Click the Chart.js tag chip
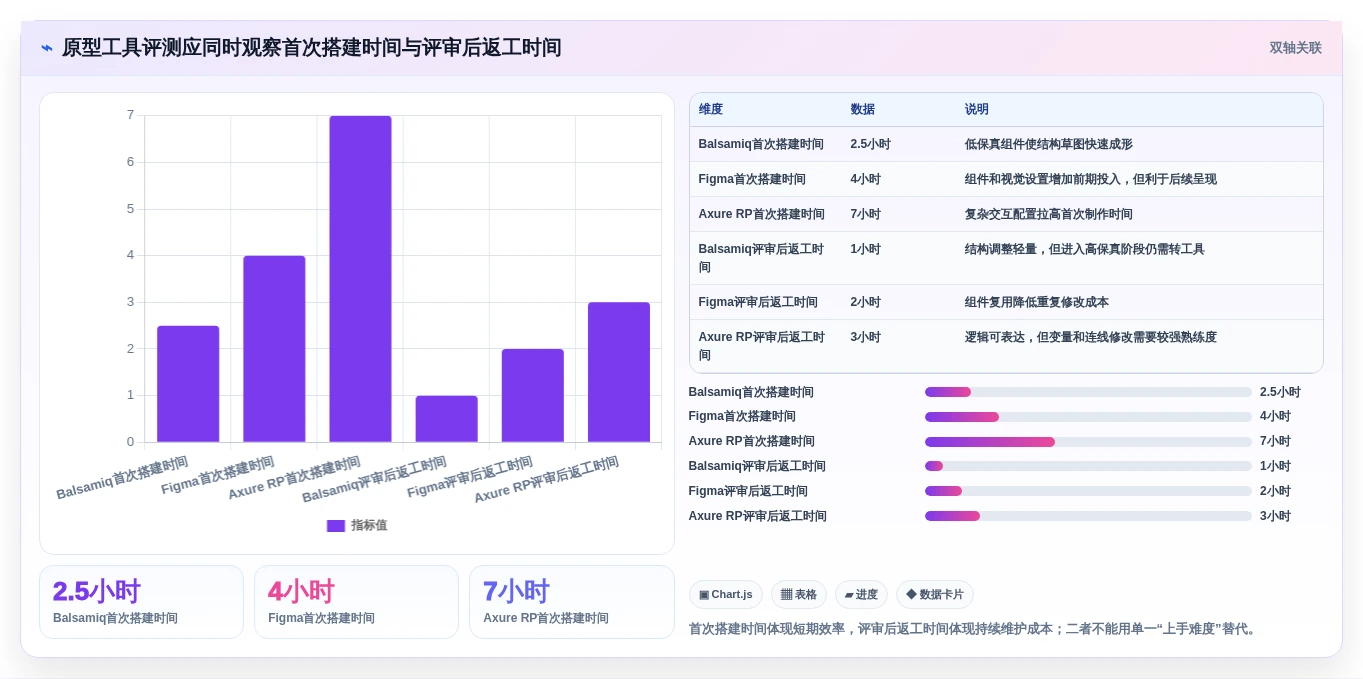Image resolution: width=1363 pixels, height=679 pixels. click(725, 595)
